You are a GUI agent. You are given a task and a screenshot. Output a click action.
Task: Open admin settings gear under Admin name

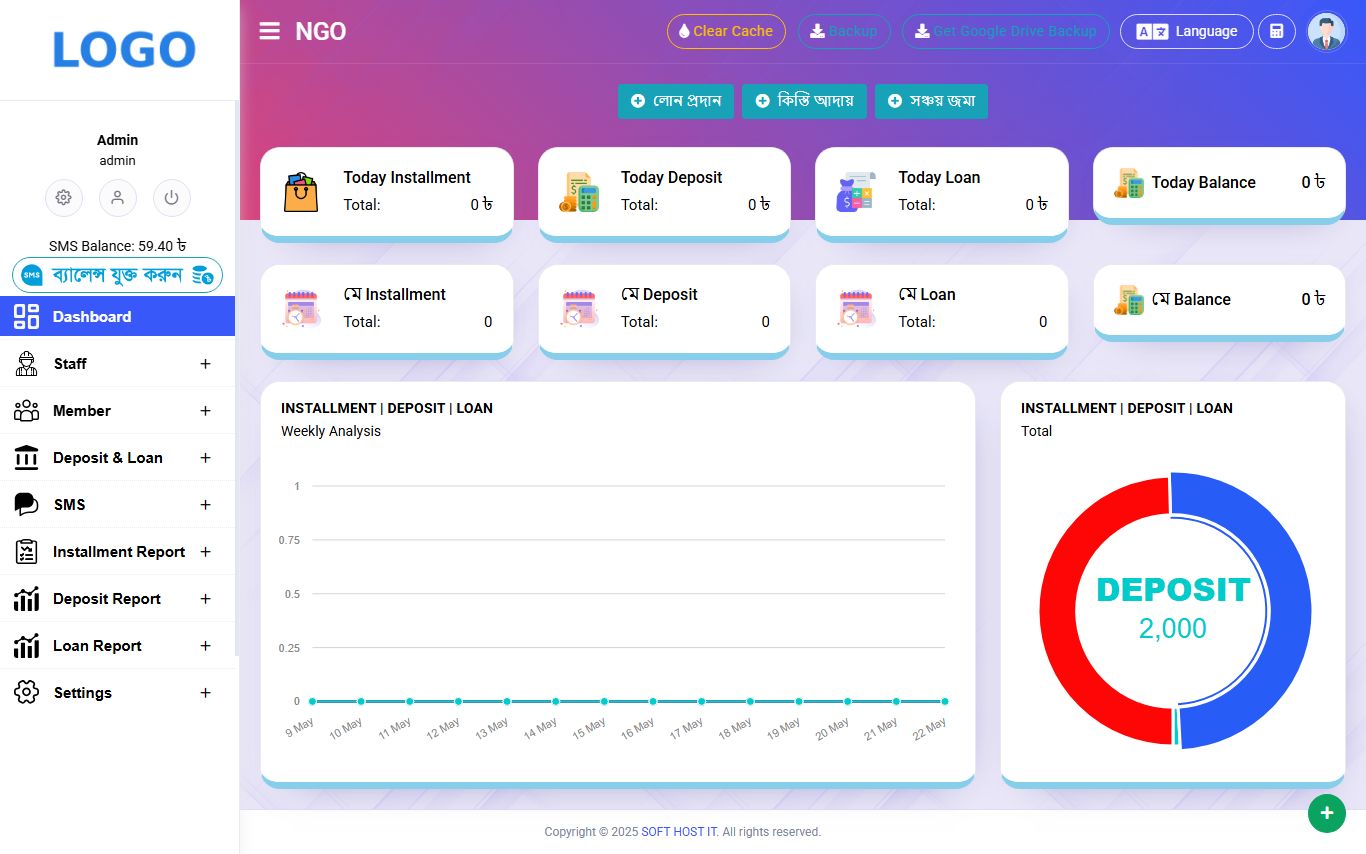point(64,198)
